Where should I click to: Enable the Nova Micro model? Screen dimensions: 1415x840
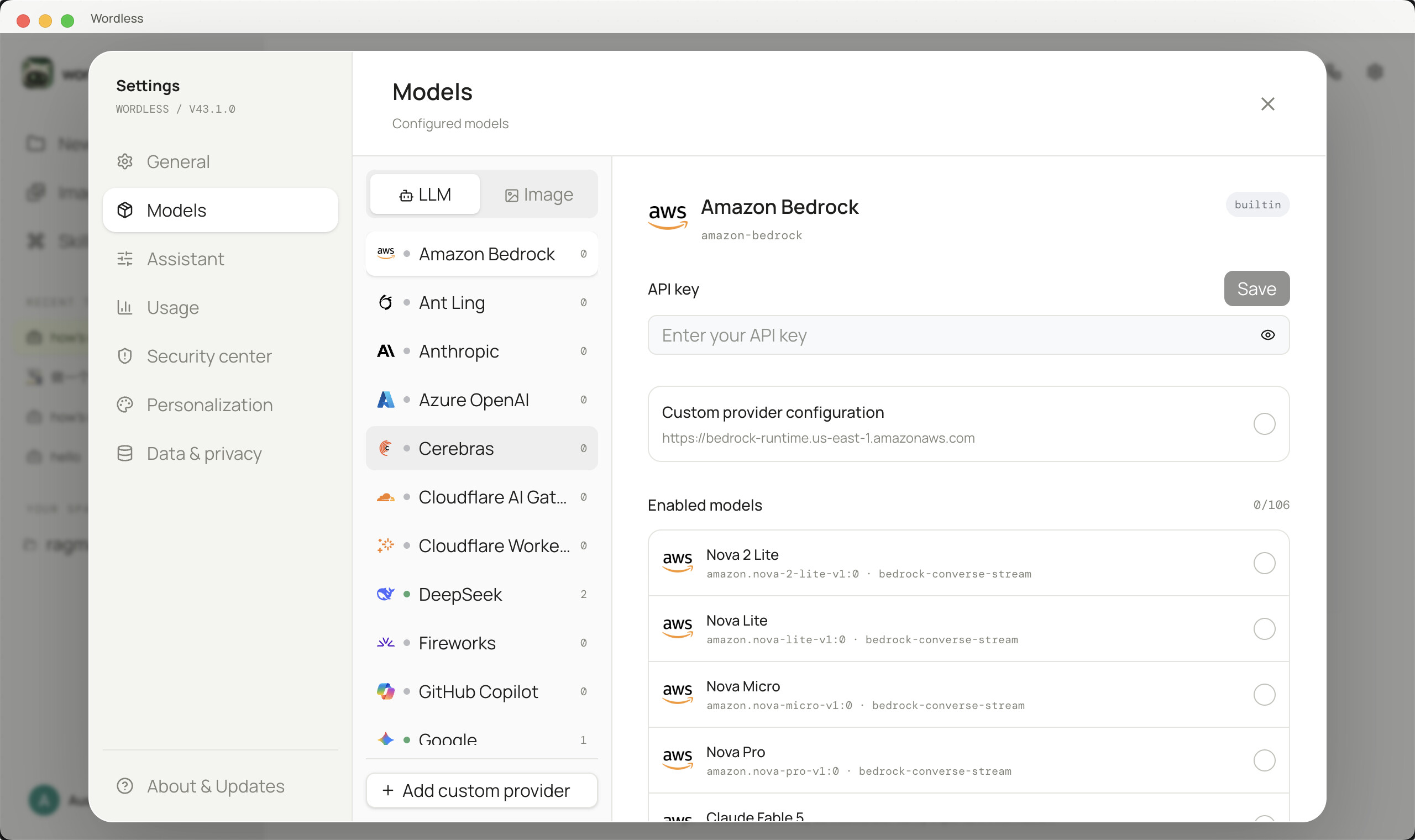1265,695
